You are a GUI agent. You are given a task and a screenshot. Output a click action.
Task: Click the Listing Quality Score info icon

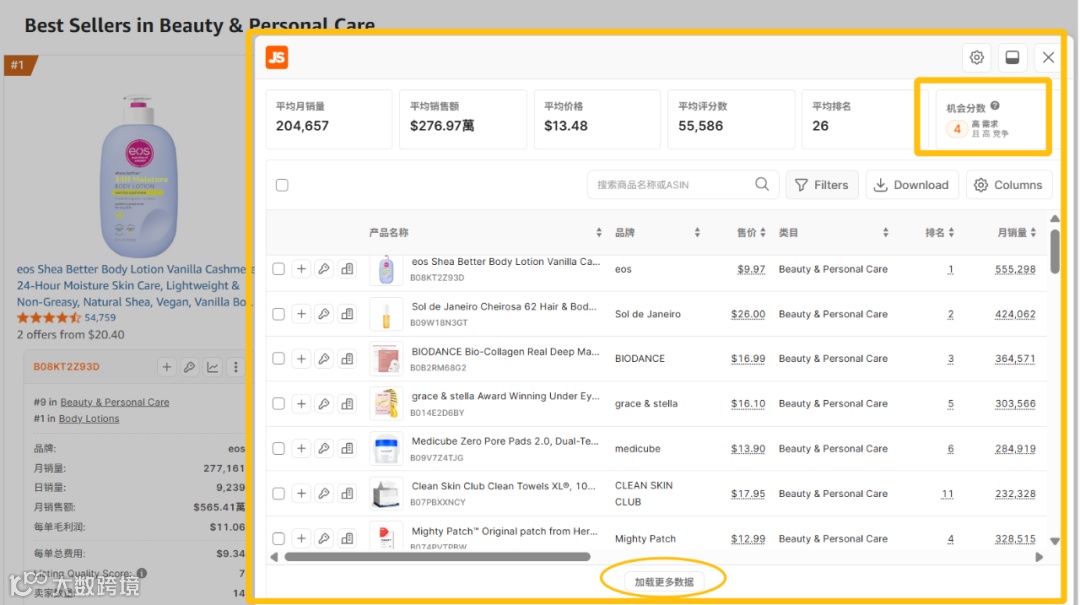coord(142,573)
